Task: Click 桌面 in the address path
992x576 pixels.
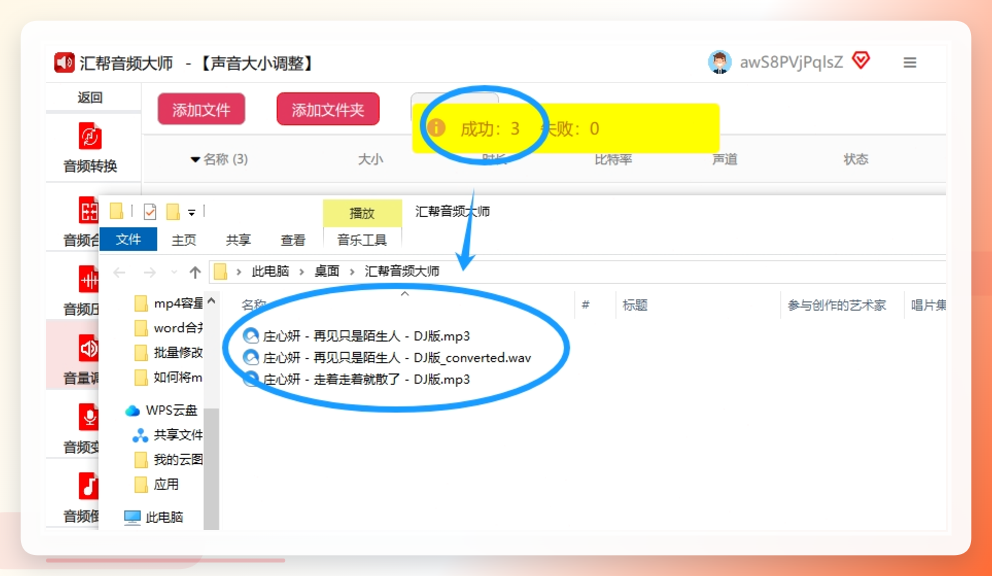Action: pyautogui.click(x=326, y=272)
